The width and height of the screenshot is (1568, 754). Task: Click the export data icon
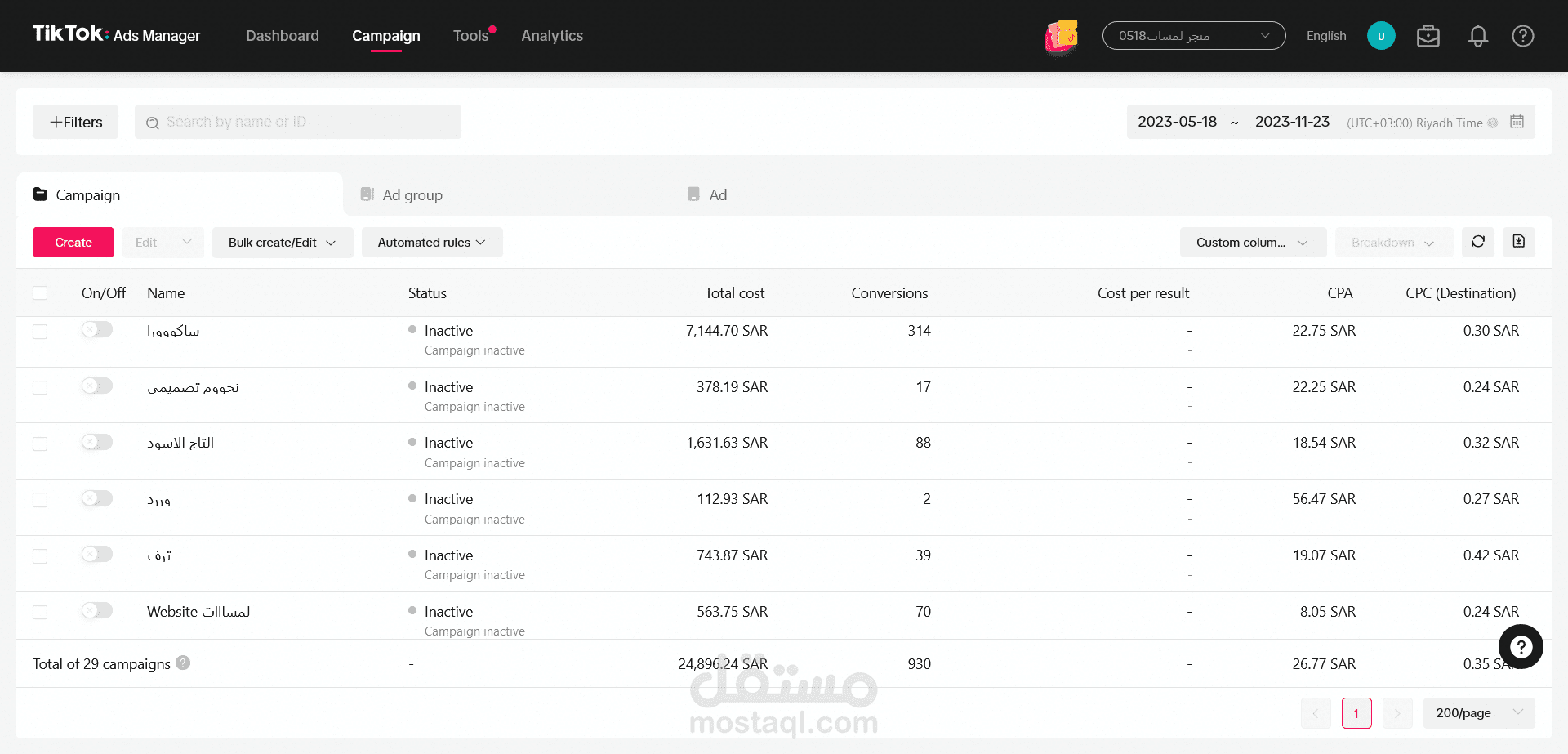[x=1518, y=242]
